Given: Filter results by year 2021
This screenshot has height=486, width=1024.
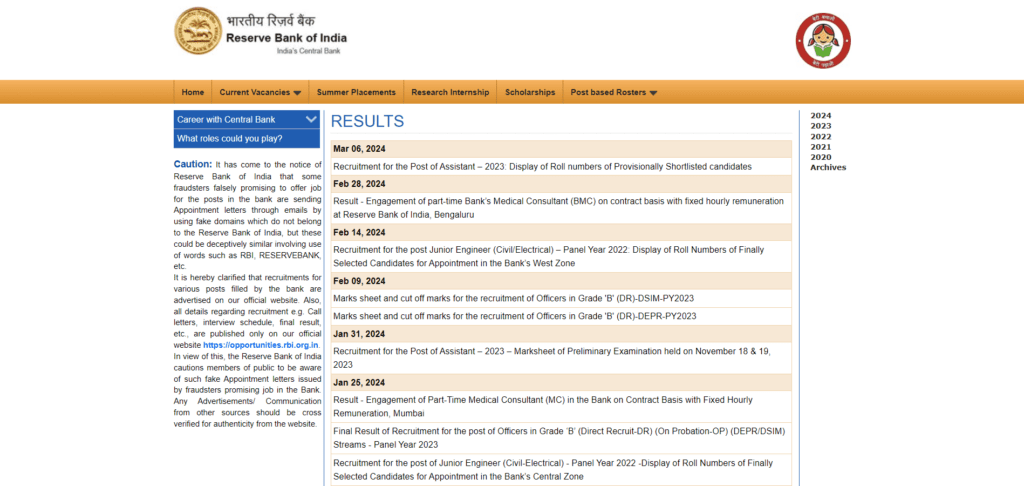Looking at the screenshot, I should point(821,147).
